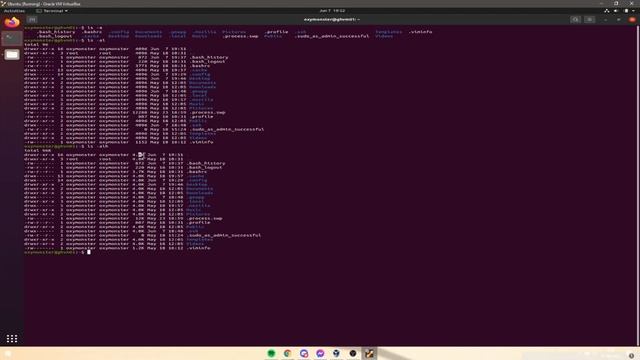Open the Terminal app menu in top bar
The height and width of the screenshot is (360, 640).
click(52, 11)
